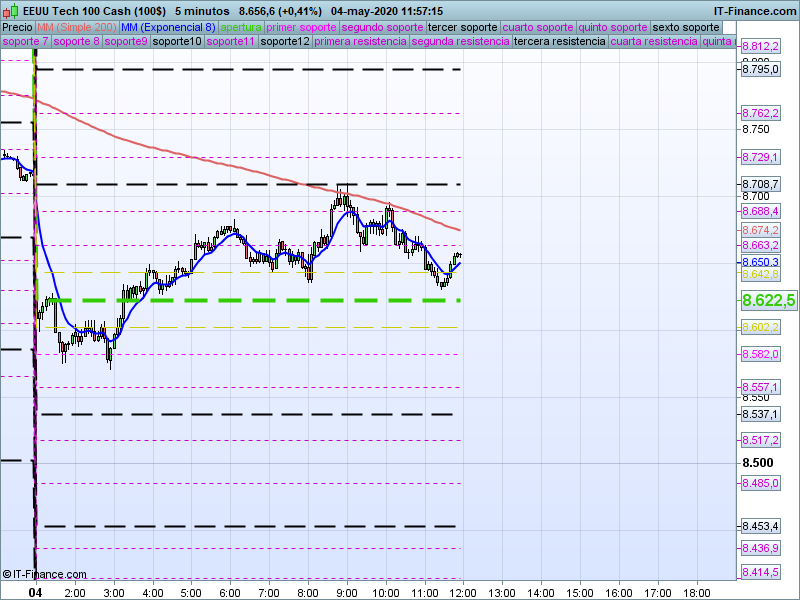Click the sexto soporte label

pos(685,27)
